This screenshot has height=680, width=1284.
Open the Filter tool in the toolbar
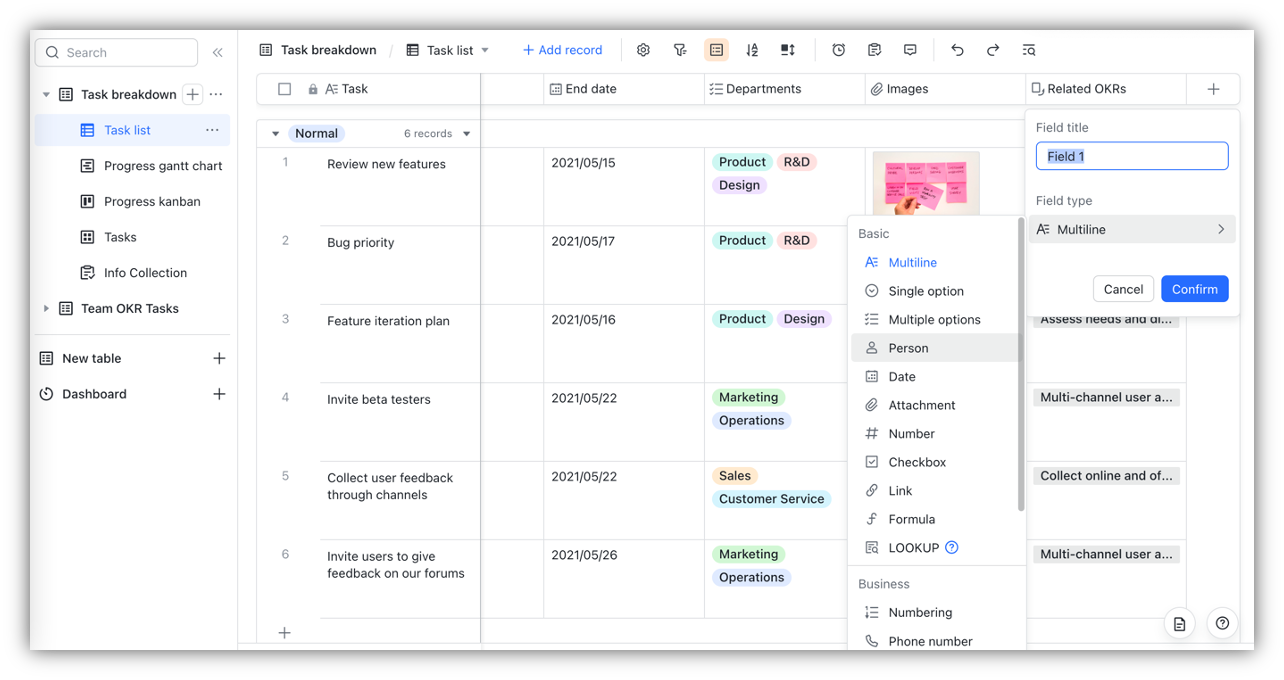coord(680,49)
